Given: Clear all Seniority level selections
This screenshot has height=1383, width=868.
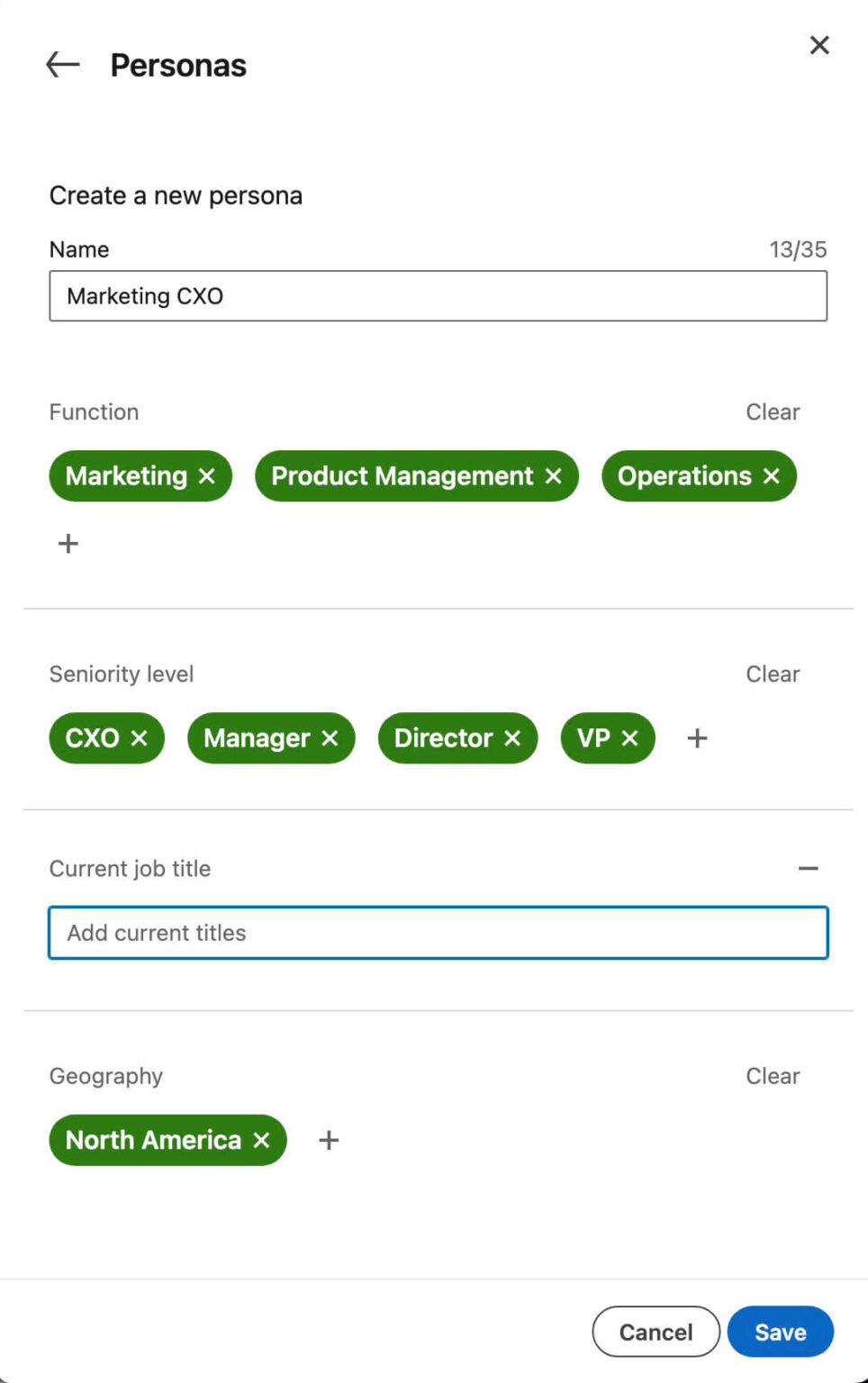Looking at the screenshot, I should (x=773, y=673).
